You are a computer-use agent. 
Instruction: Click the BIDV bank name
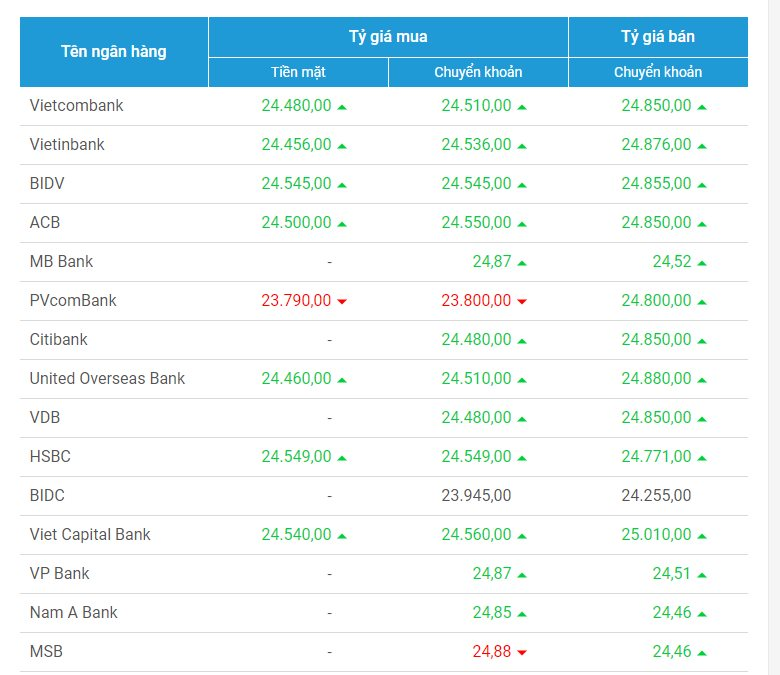click(47, 183)
